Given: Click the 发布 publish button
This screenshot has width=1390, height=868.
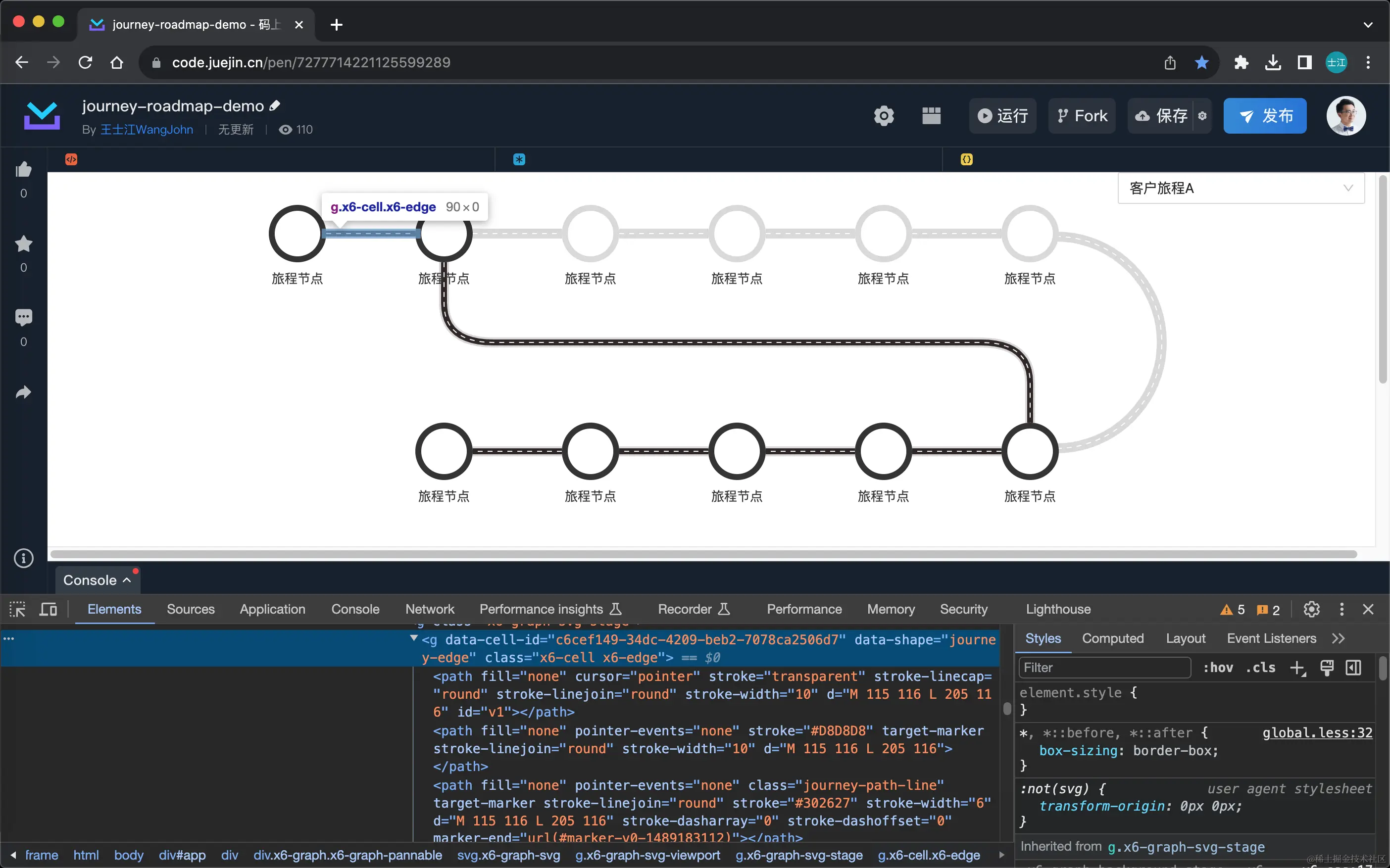Looking at the screenshot, I should point(1265,115).
